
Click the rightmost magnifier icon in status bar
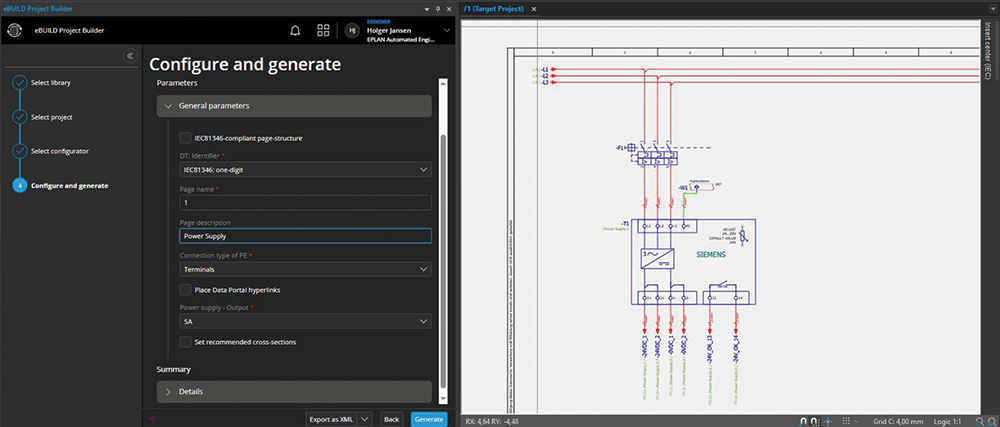(992, 421)
